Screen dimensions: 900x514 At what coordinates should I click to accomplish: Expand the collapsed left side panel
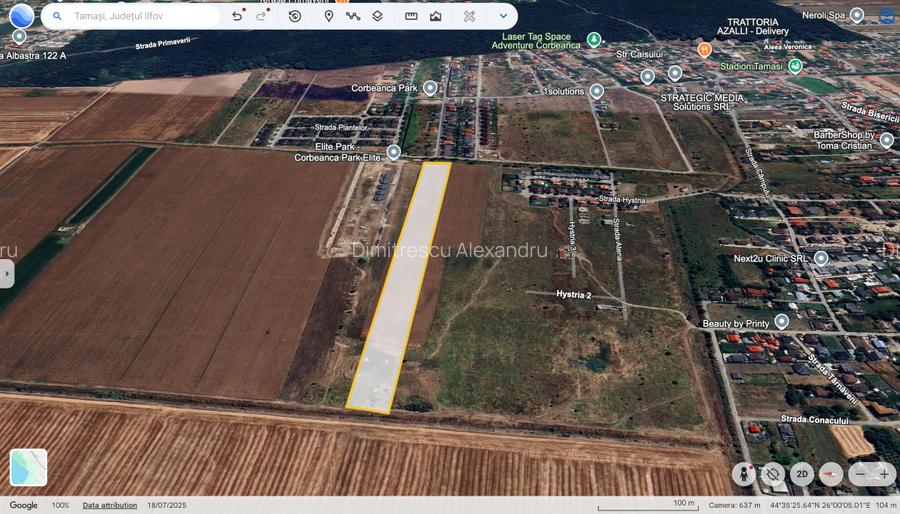click(6, 273)
